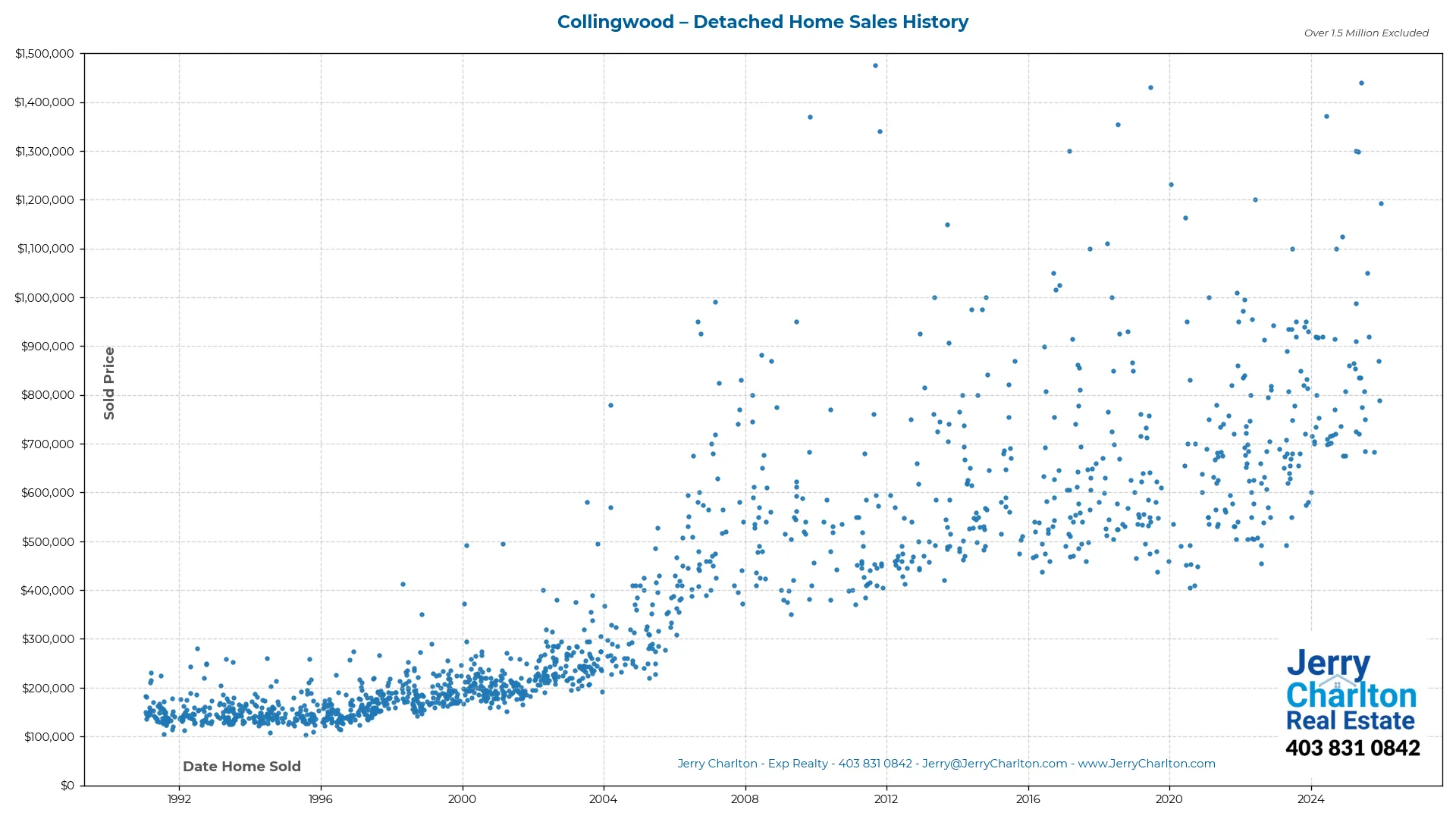
Task: Click the chart title 'Collingwood – Detached Home Sales History'
Action: (x=763, y=22)
